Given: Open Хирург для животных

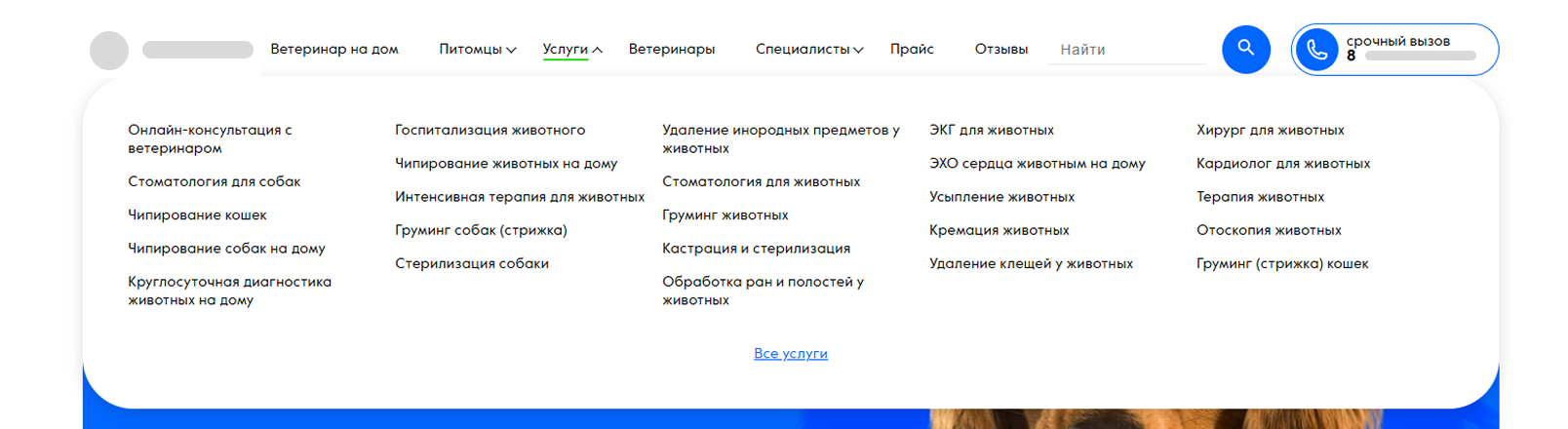Looking at the screenshot, I should coord(1271,130).
